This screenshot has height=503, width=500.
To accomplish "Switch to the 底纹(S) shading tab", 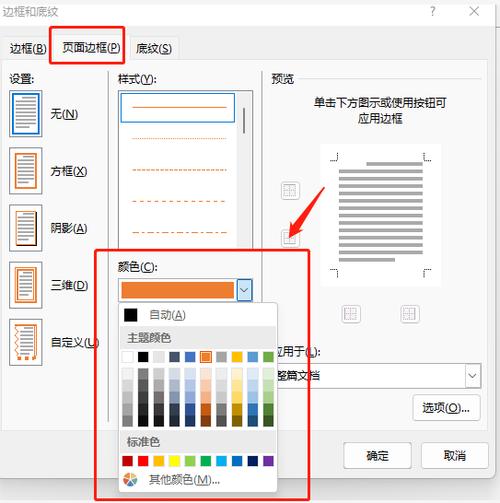I will [x=154, y=49].
